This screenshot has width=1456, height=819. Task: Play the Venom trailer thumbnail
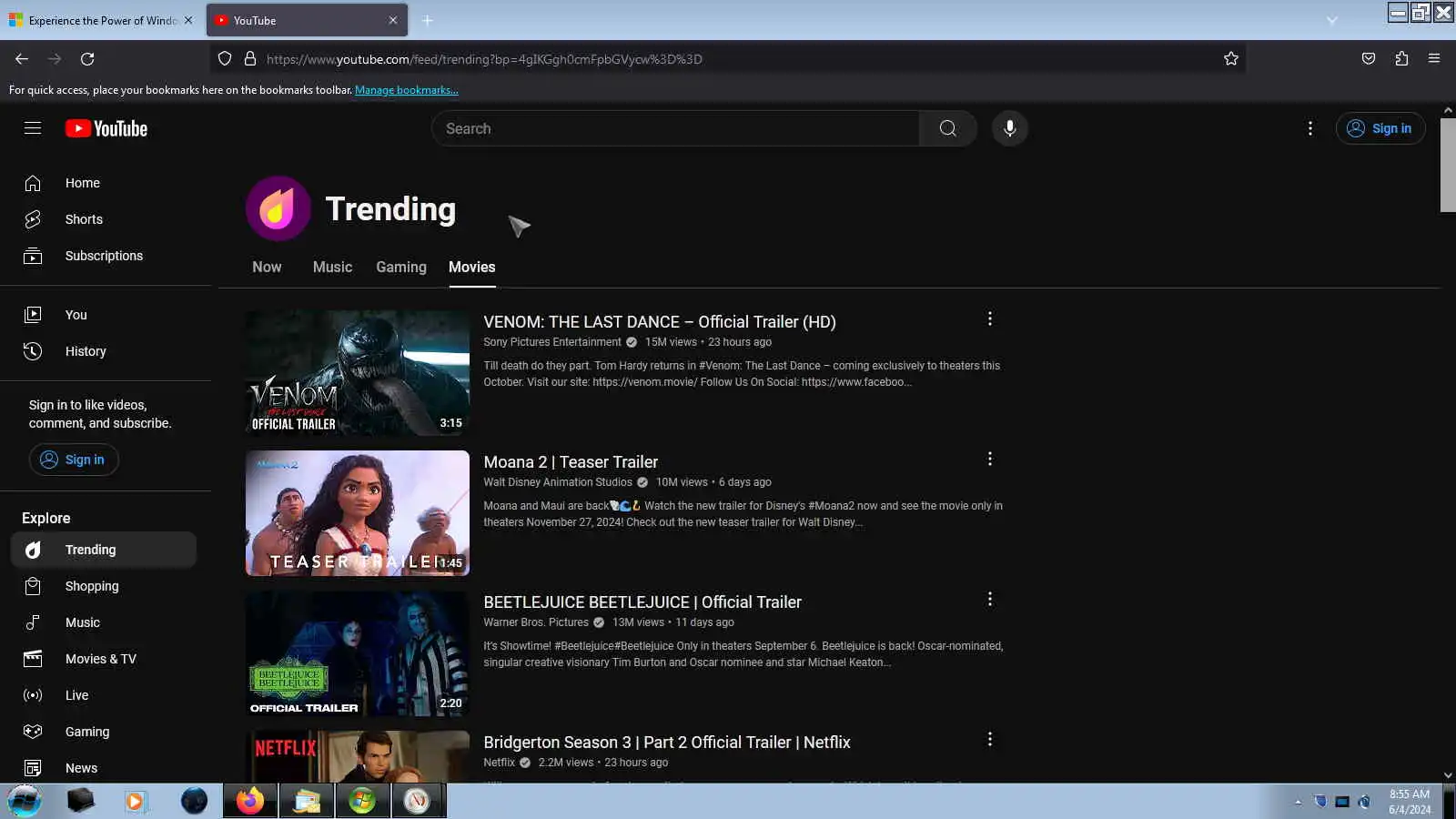pos(358,373)
